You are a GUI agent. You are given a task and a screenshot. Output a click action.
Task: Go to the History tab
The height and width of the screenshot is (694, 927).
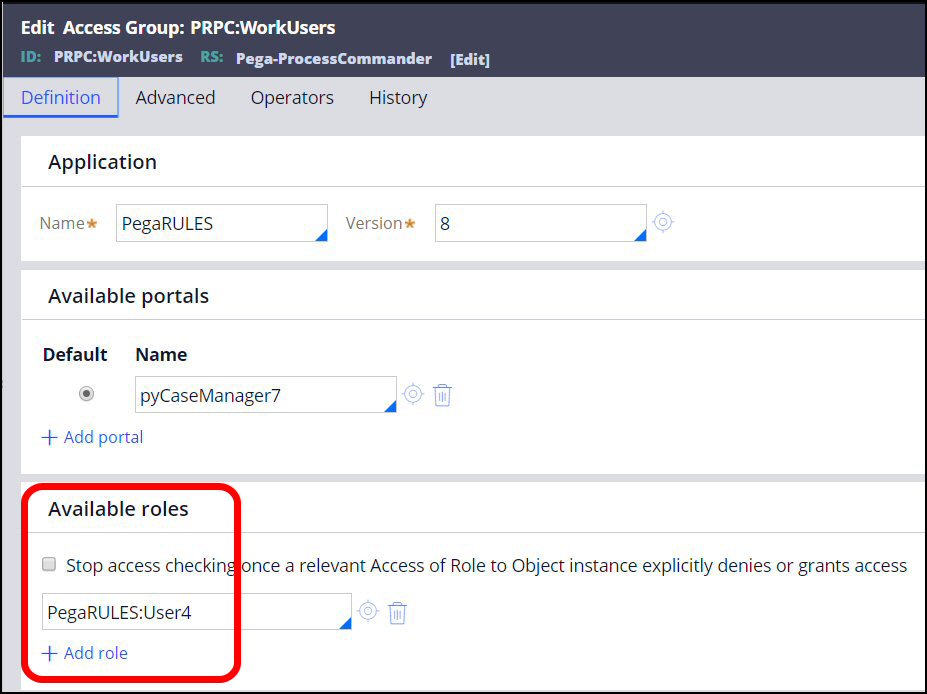[x=398, y=98]
